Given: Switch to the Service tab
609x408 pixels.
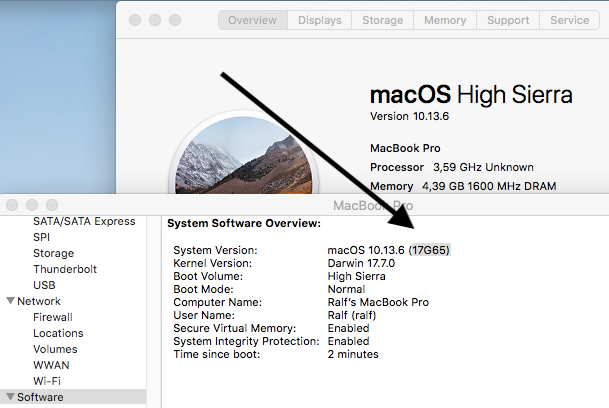Looking at the screenshot, I should (570, 20).
